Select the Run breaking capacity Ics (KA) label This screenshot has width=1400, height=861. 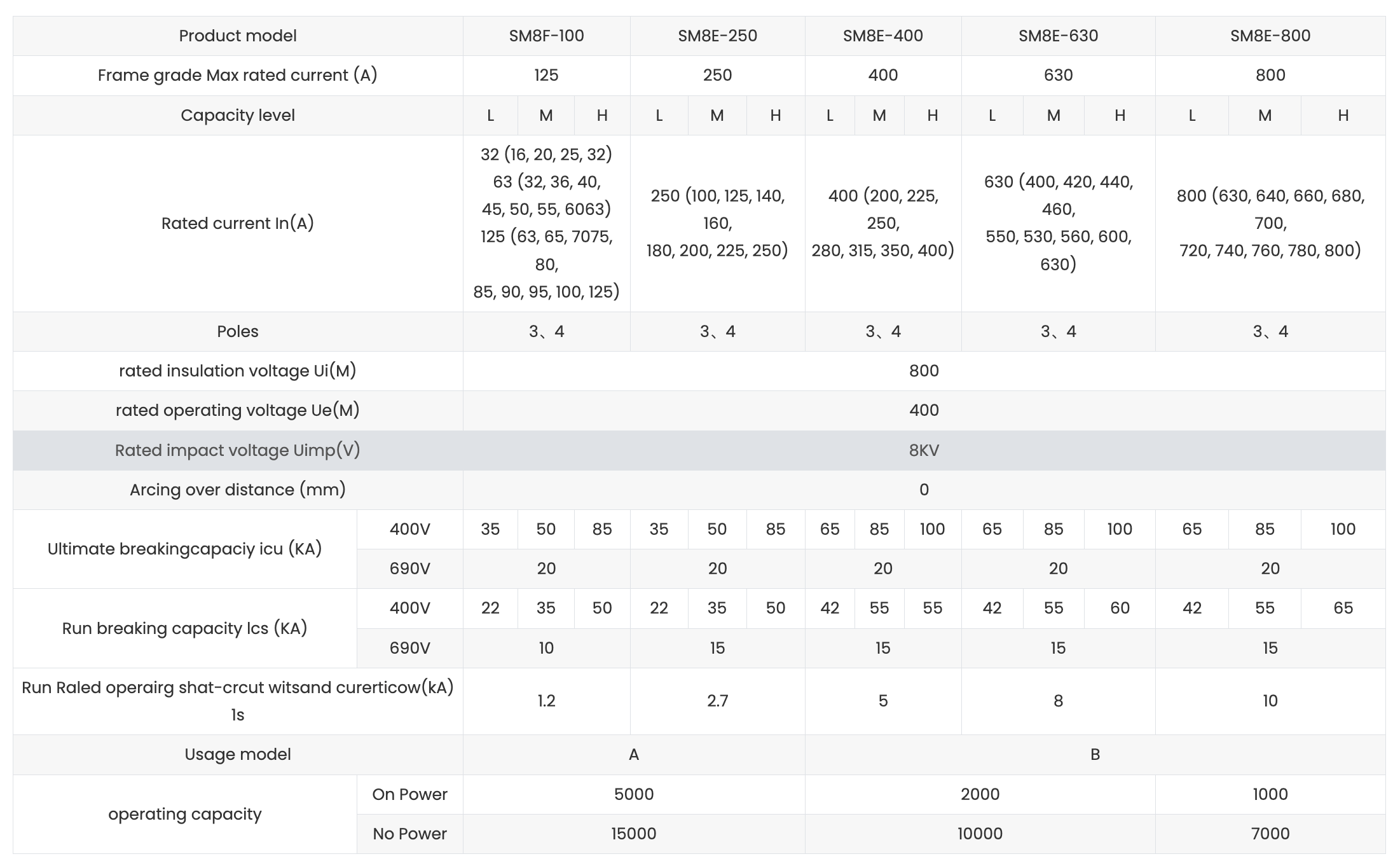pos(184,628)
